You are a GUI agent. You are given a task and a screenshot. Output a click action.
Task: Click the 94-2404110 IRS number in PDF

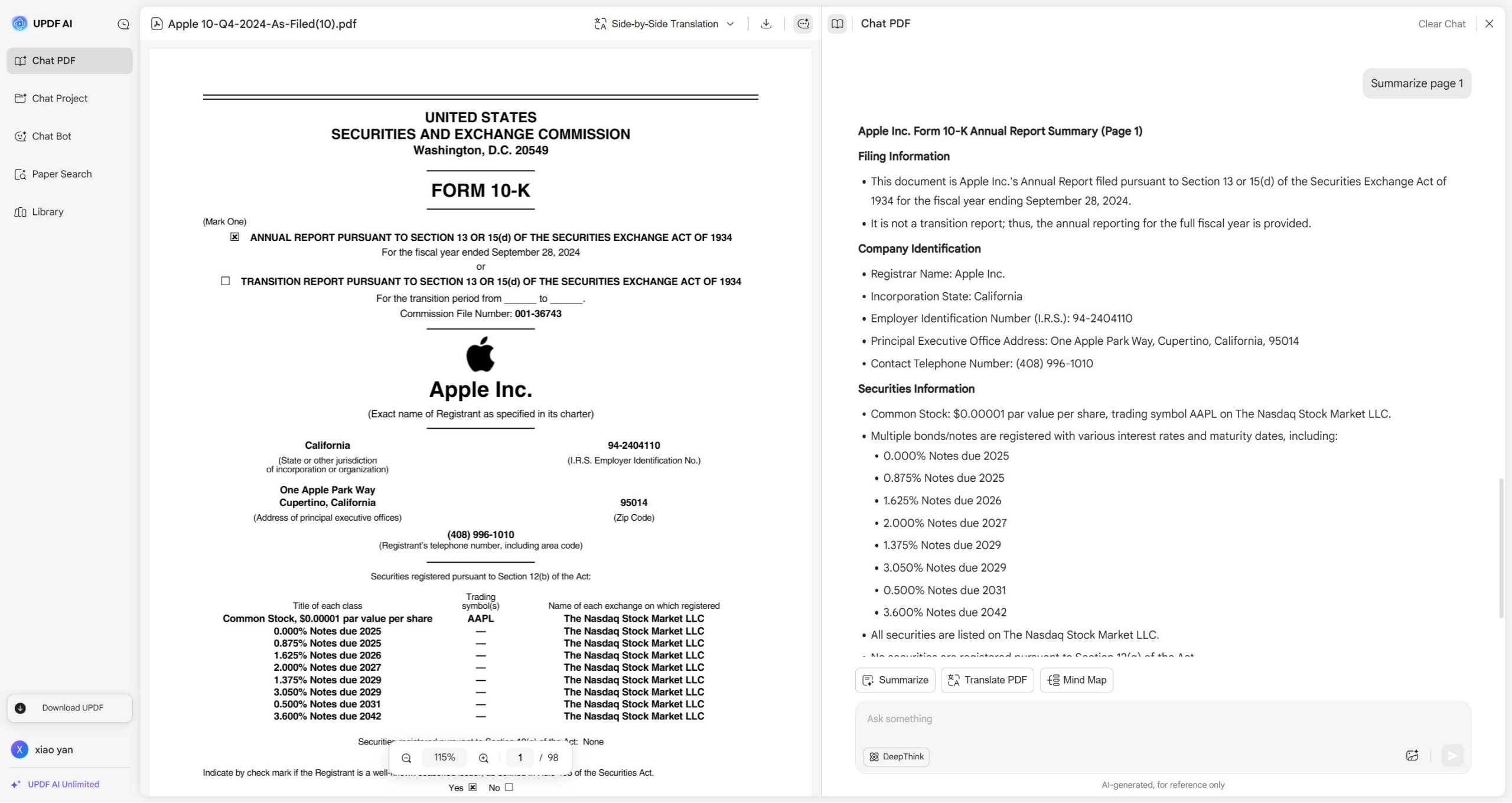pyautogui.click(x=634, y=446)
